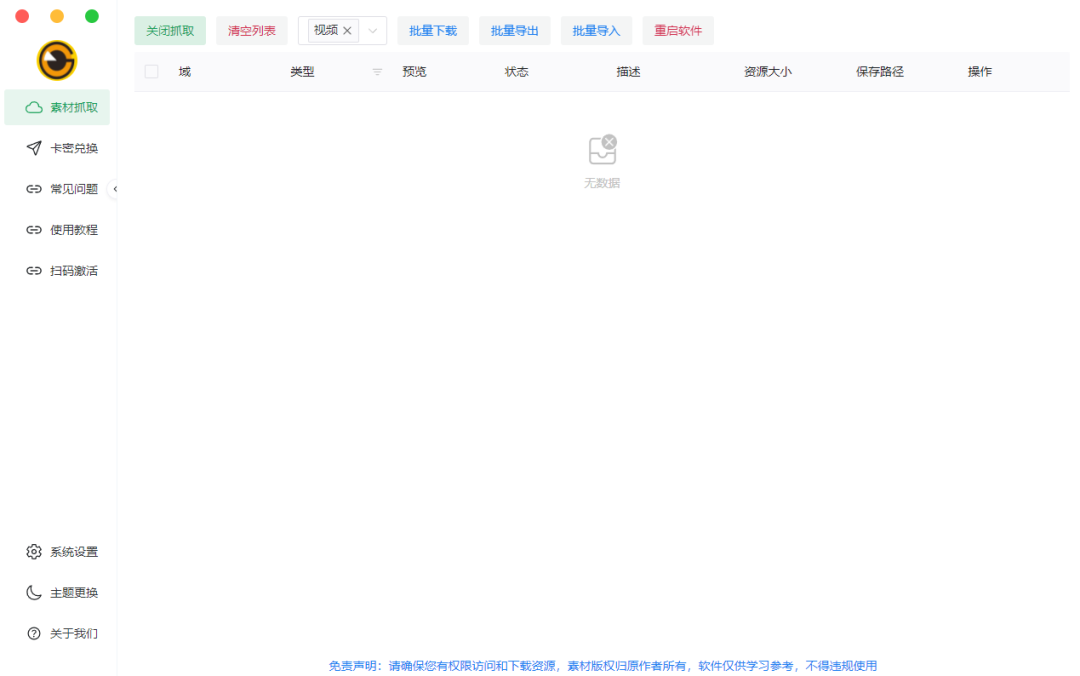This screenshot has height=676, width=1080.
Task: Click the 清空列表 button
Action: click(x=252, y=31)
